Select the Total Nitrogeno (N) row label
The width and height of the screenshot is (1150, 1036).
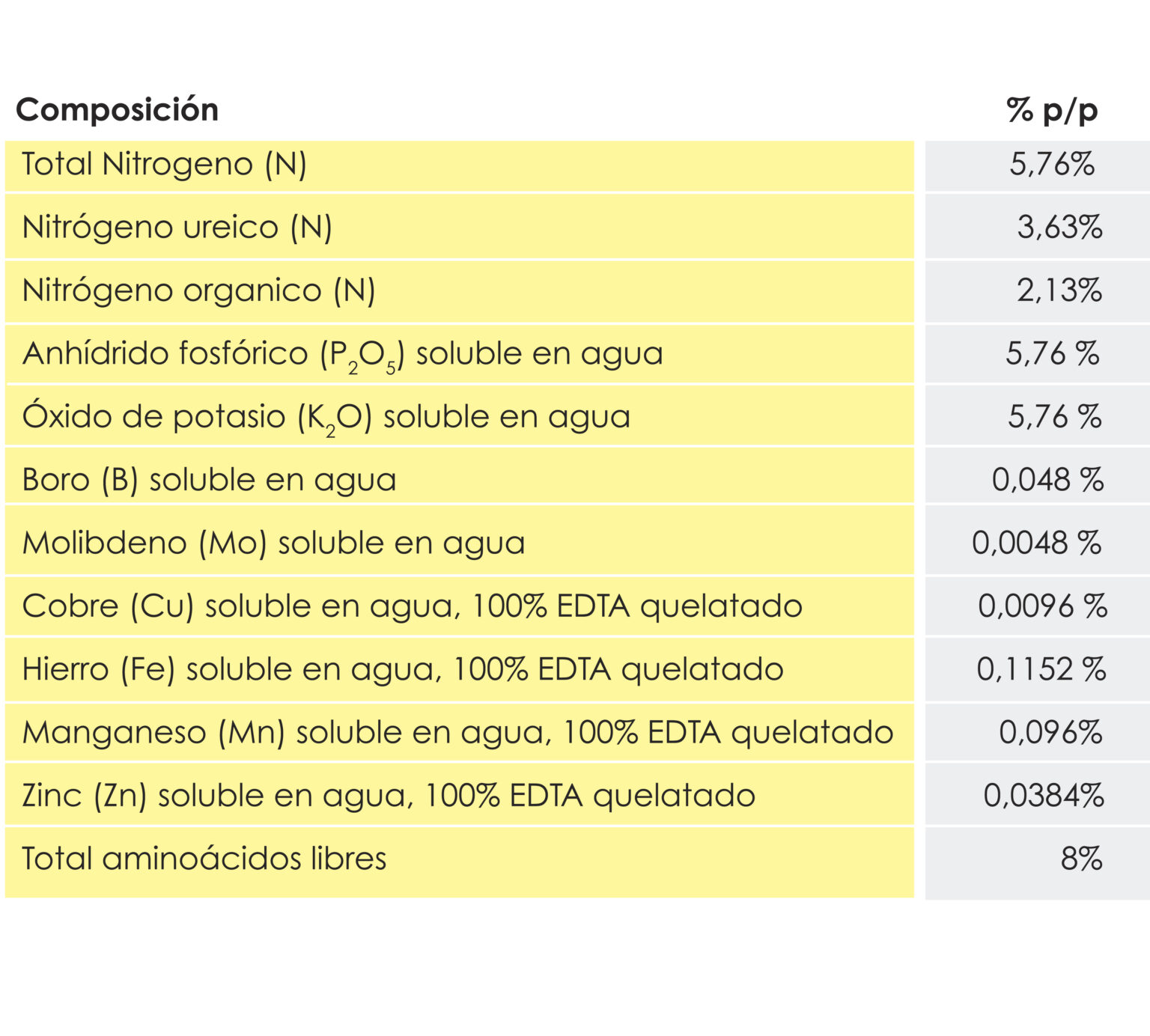[x=165, y=165]
